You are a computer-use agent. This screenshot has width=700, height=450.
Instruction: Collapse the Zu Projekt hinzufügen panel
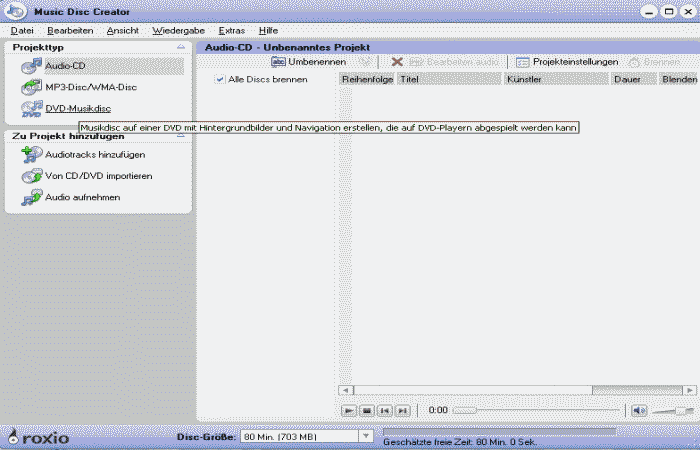[x=180, y=135]
